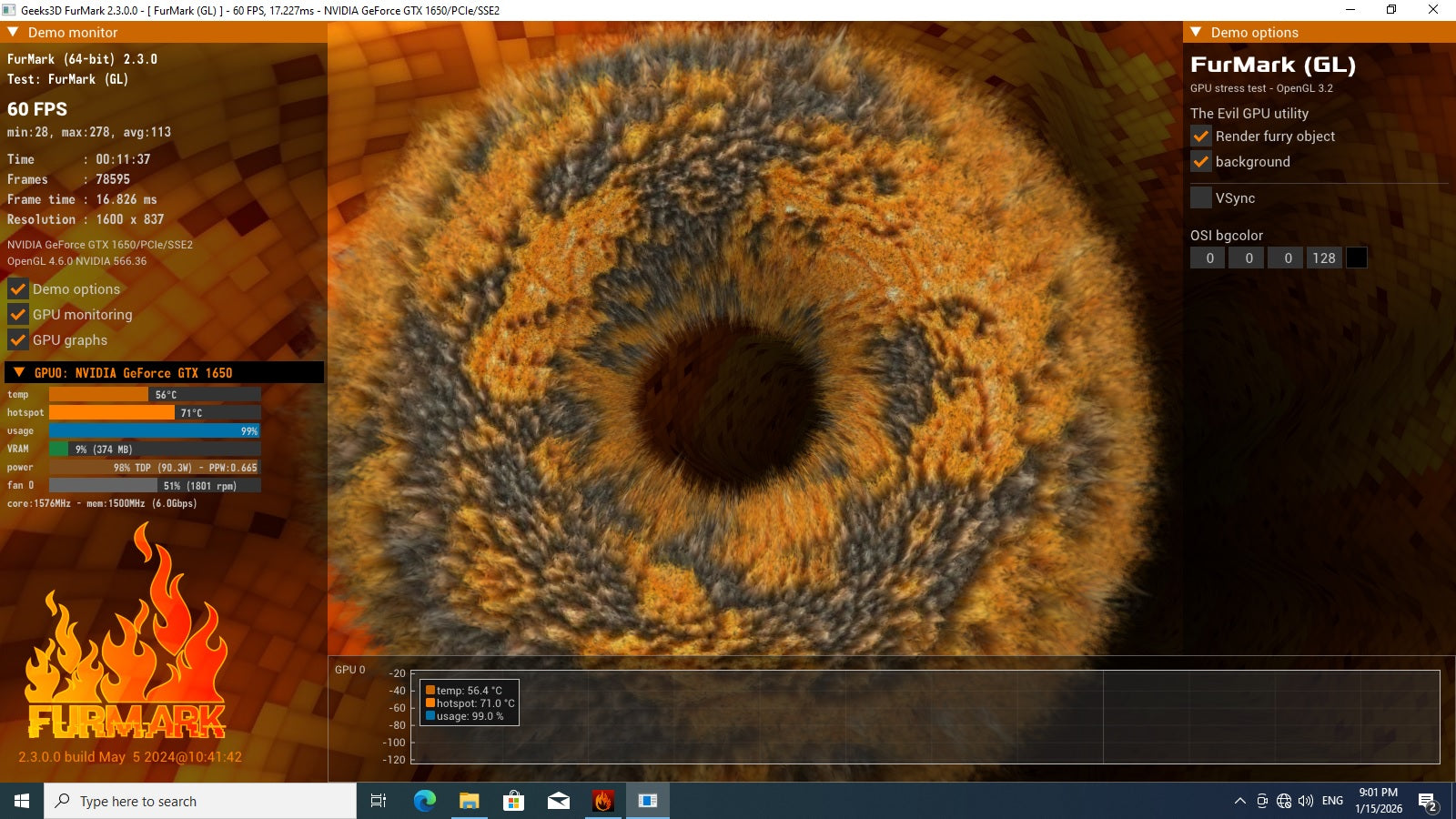Open the volume speaker icon
Image resolution: width=1456 pixels, height=819 pixels.
click(1306, 801)
